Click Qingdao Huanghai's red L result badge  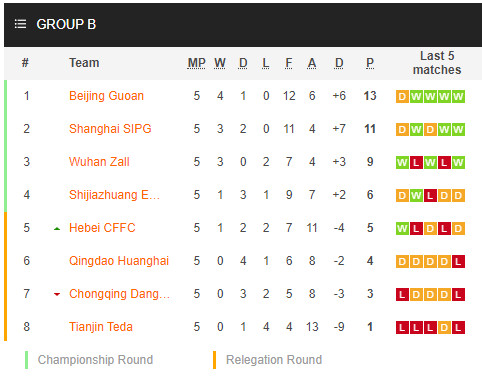(x=458, y=262)
